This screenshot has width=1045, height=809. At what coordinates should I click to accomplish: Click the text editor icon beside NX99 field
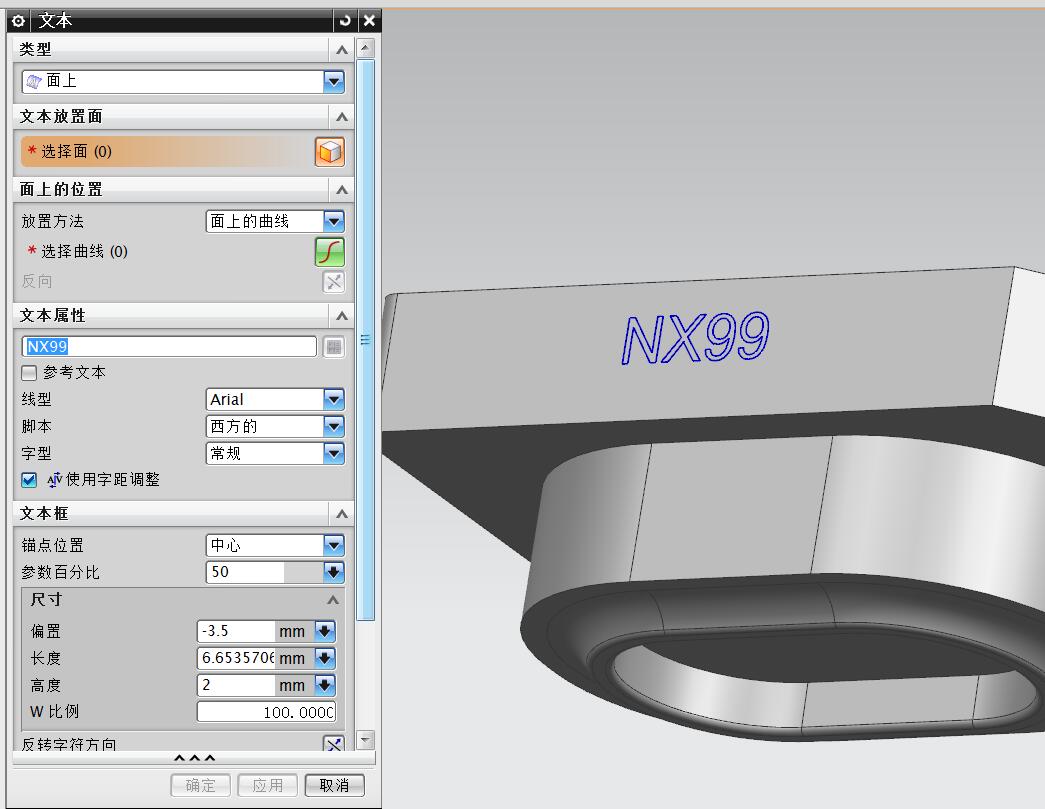click(x=333, y=346)
